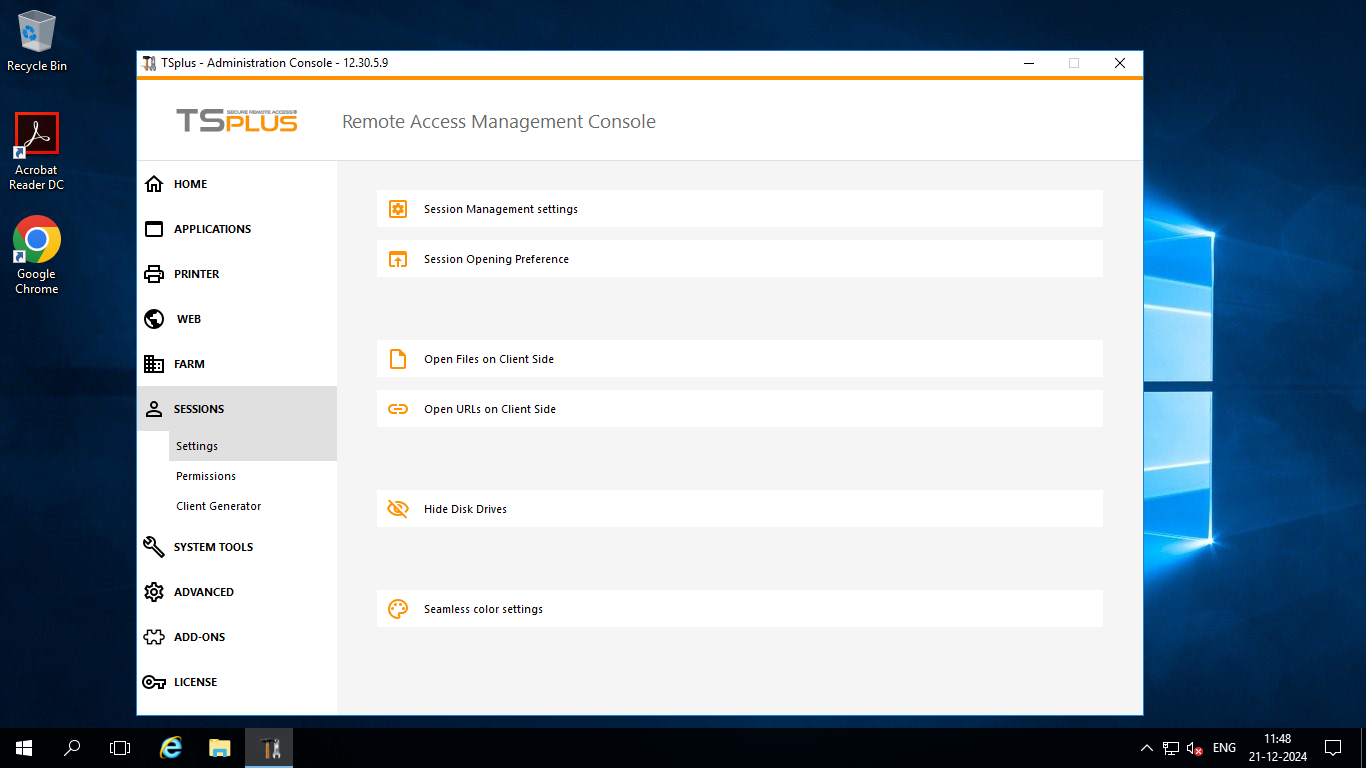Open the Hide Disk Drives option

(x=465, y=509)
